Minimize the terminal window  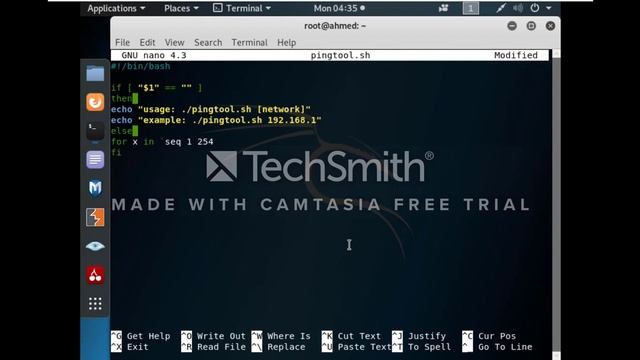tap(512, 26)
